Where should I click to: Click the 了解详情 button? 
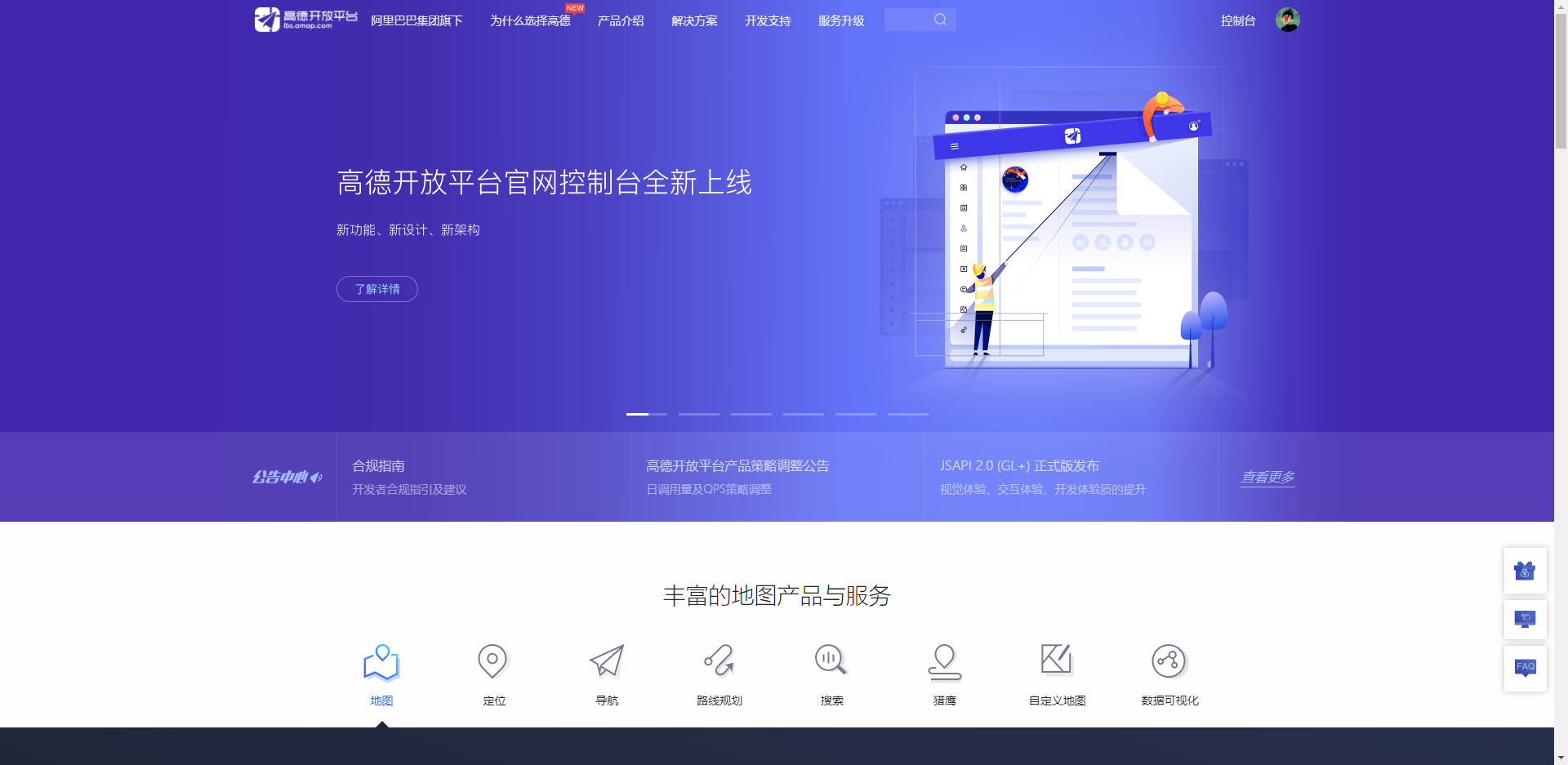tap(376, 289)
